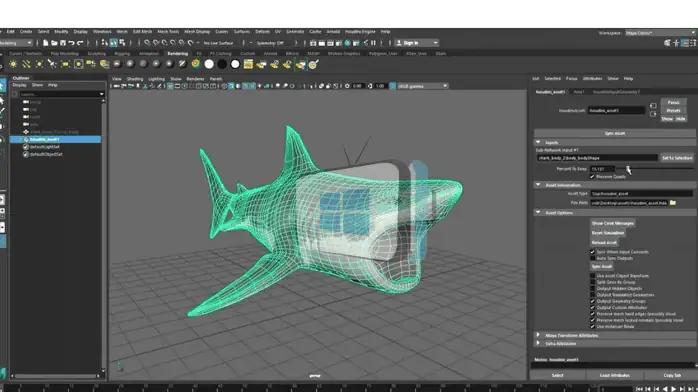Enable Split Geos By Group checkbox
Screen dimensions: 698x392
(x=592, y=282)
